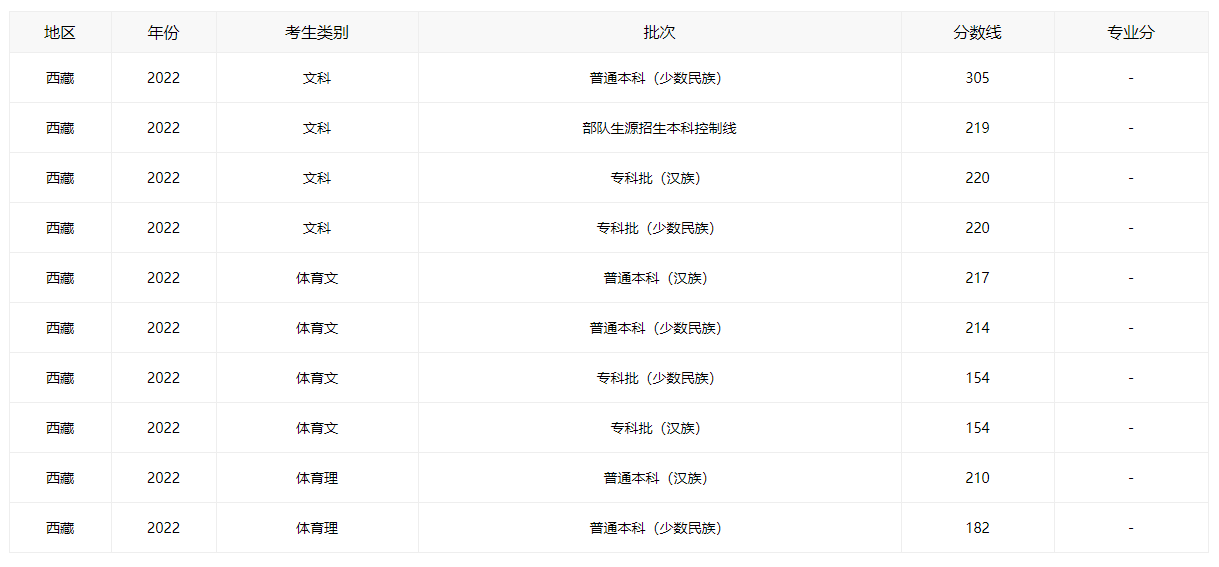Click the 年份 column header
The image size is (1219, 567).
coord(163,32)
